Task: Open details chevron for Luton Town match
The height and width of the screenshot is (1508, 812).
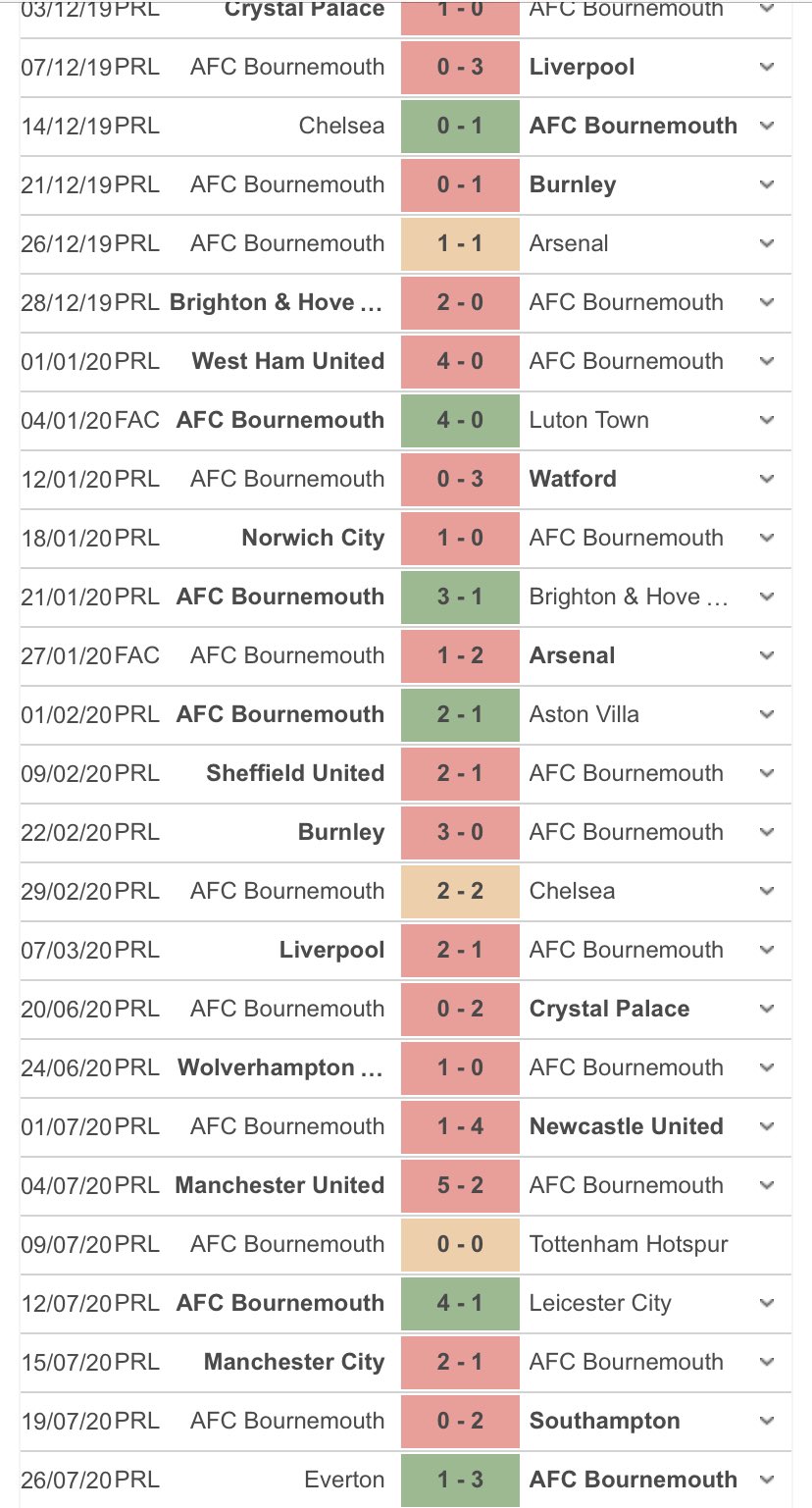Action: click(767, 421)
